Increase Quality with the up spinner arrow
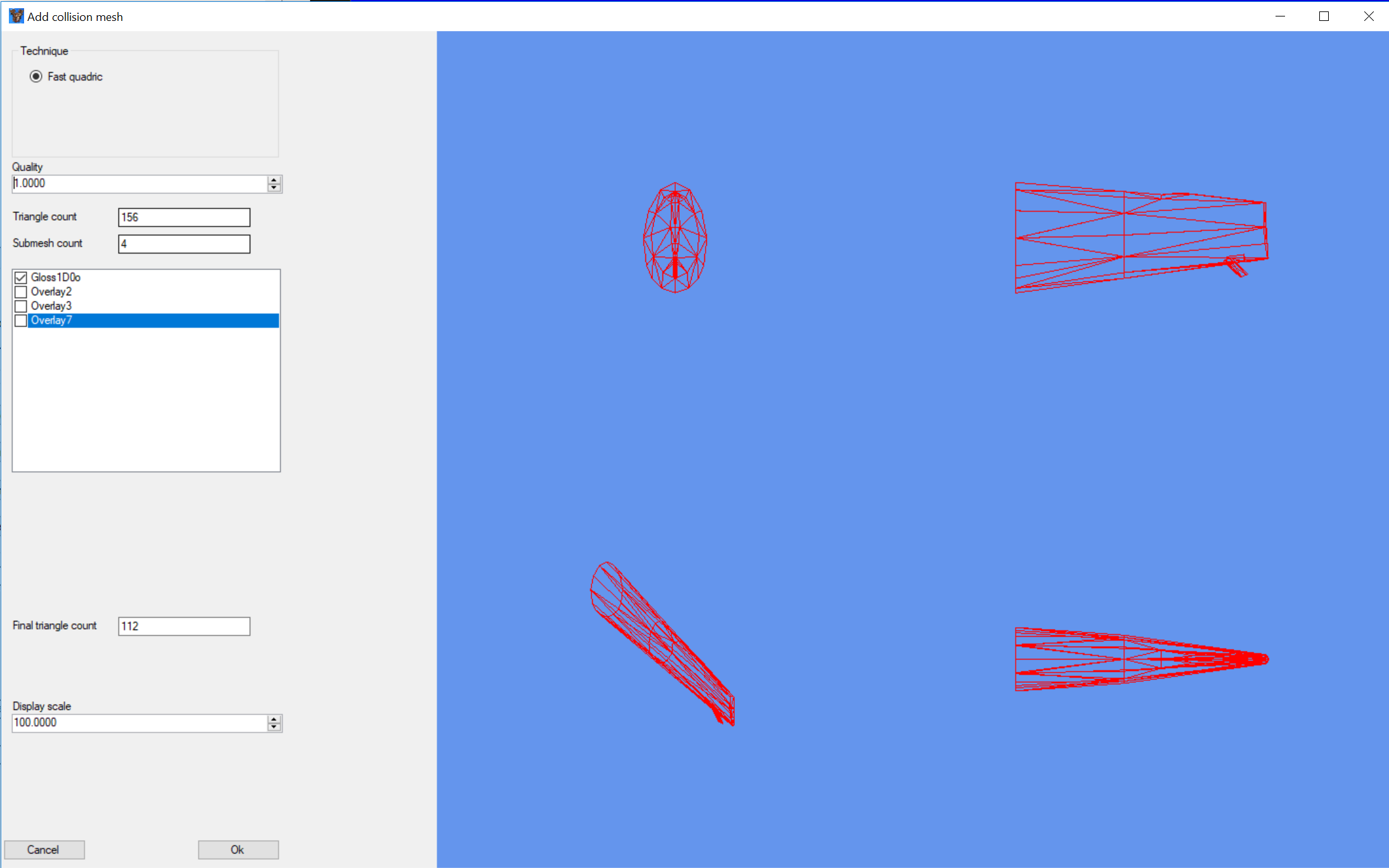The height and width of the screenshot is (868, 1389). [x=274, y=180]
